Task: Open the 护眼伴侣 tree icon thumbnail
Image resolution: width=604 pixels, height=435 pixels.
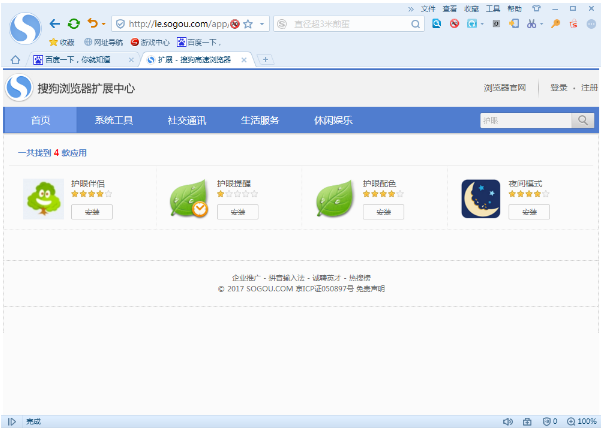Action: (x=44, y=199)
